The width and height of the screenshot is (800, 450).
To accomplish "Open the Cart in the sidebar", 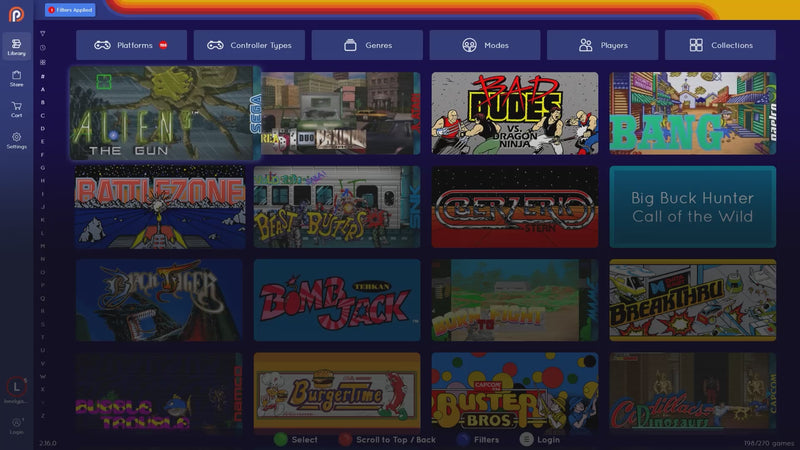I will click(16, 108).
